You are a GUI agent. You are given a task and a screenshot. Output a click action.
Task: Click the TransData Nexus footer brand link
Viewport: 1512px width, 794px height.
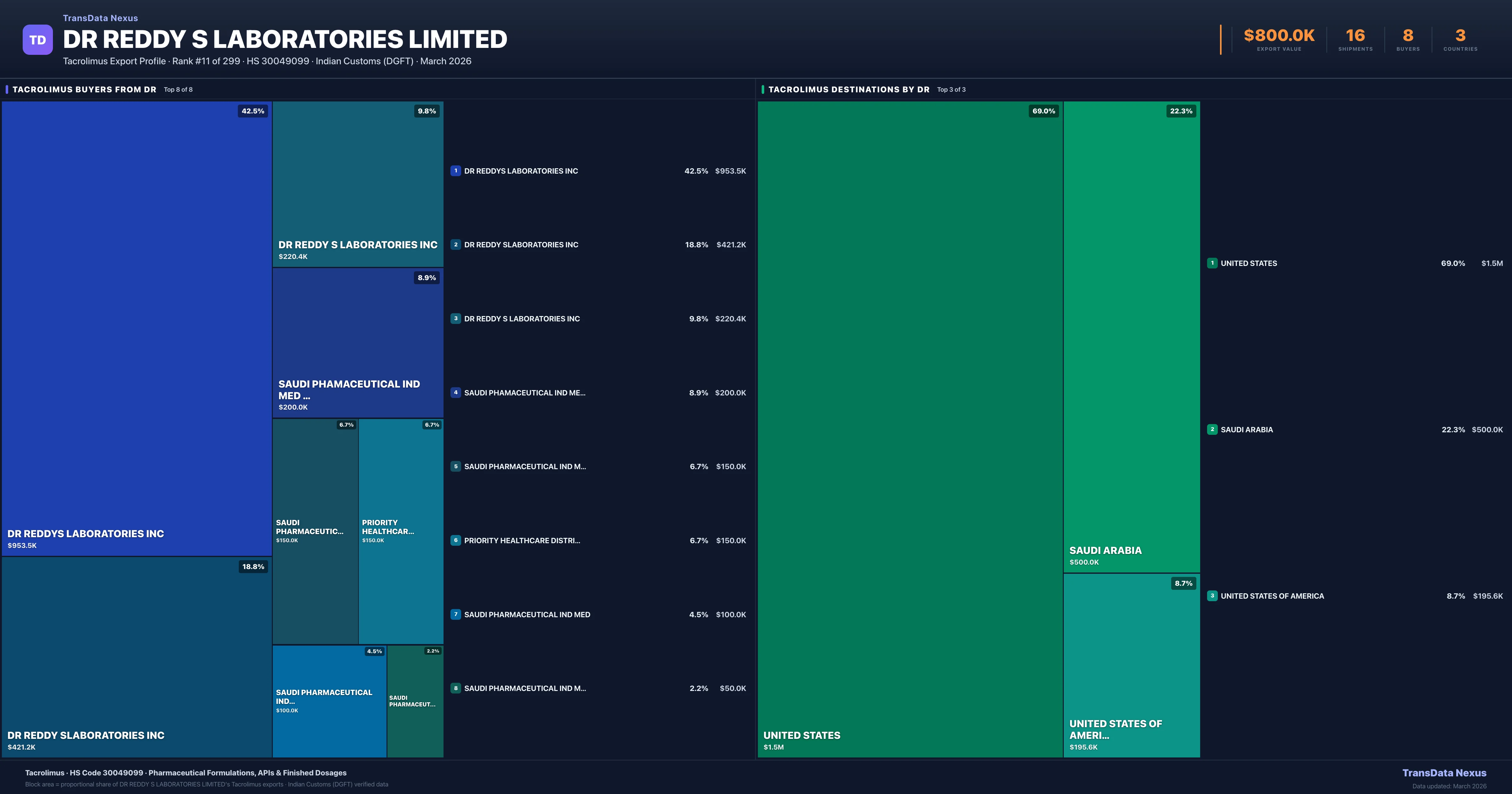pos(1444,773)
